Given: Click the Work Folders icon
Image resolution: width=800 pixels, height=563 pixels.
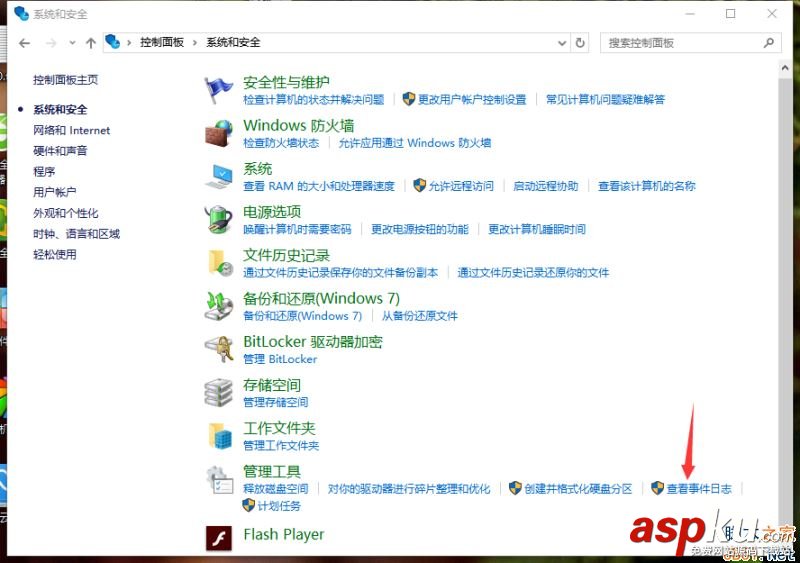Looking at the screenshot, I should [220, 436].
